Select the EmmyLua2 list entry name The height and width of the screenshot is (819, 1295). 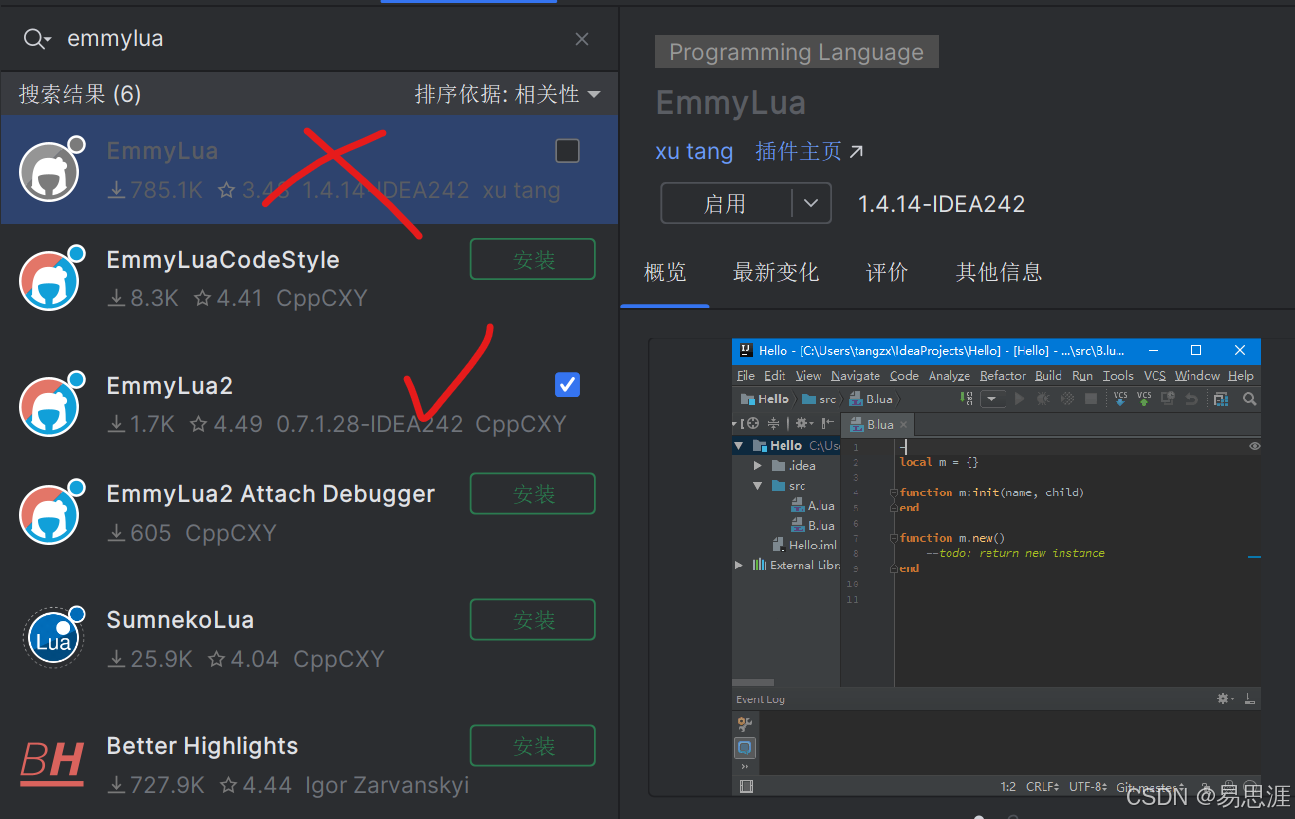(x=170, y=386)
